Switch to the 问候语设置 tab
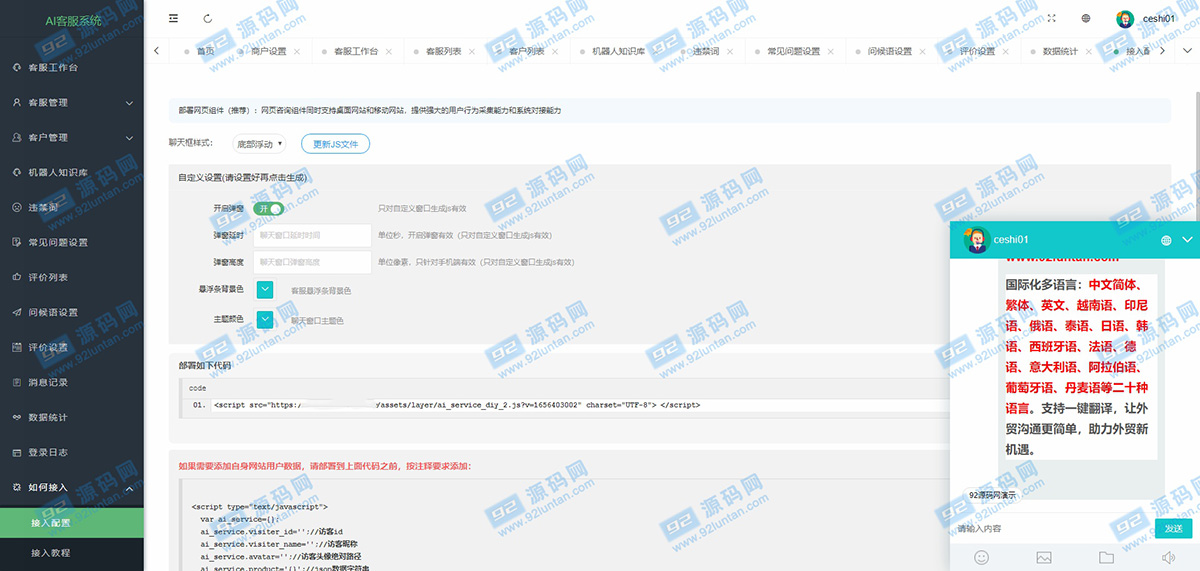1200x571 pixels. pos(889,51)
